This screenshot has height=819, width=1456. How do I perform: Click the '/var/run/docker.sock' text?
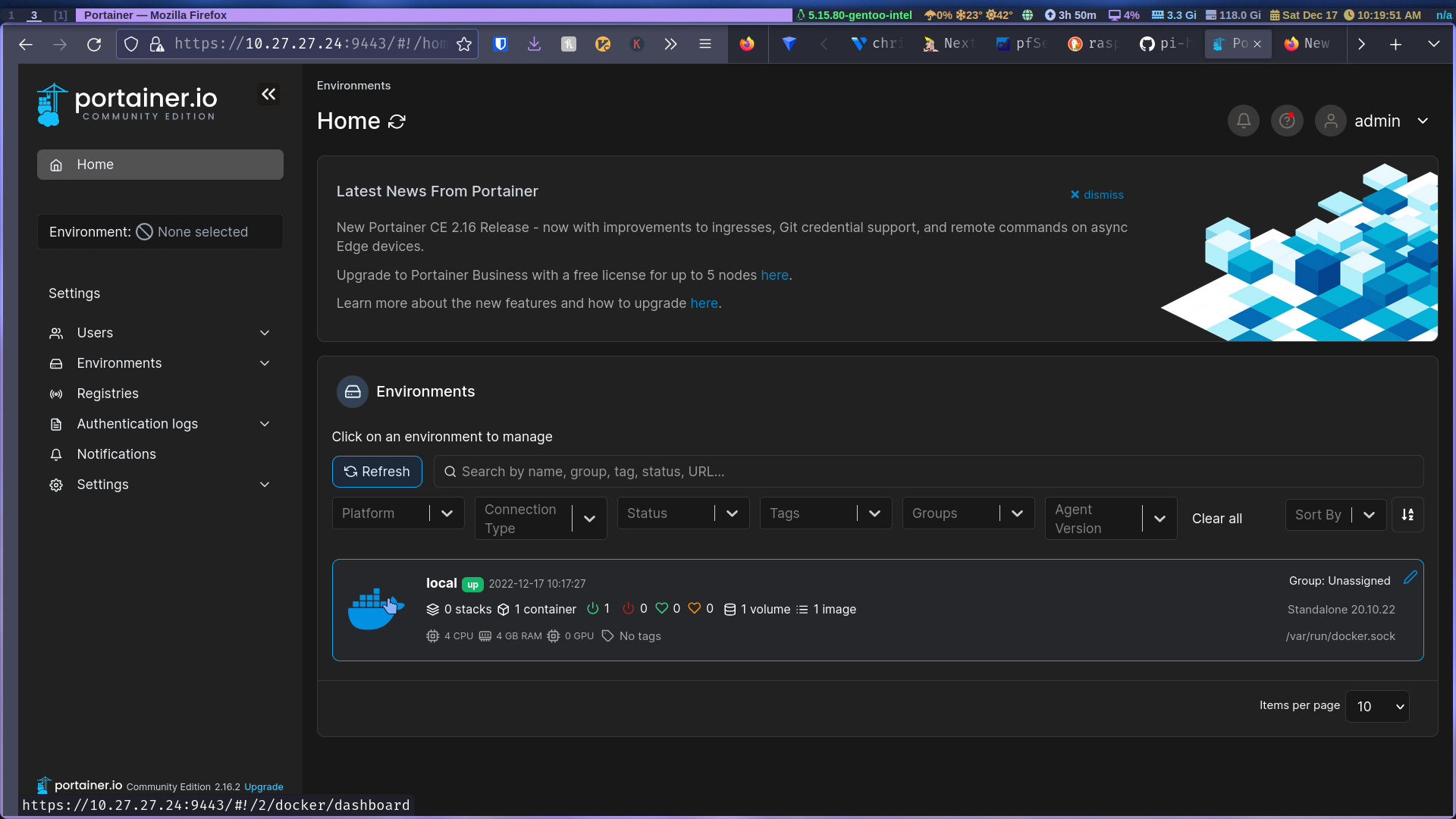click(1340, 636)
